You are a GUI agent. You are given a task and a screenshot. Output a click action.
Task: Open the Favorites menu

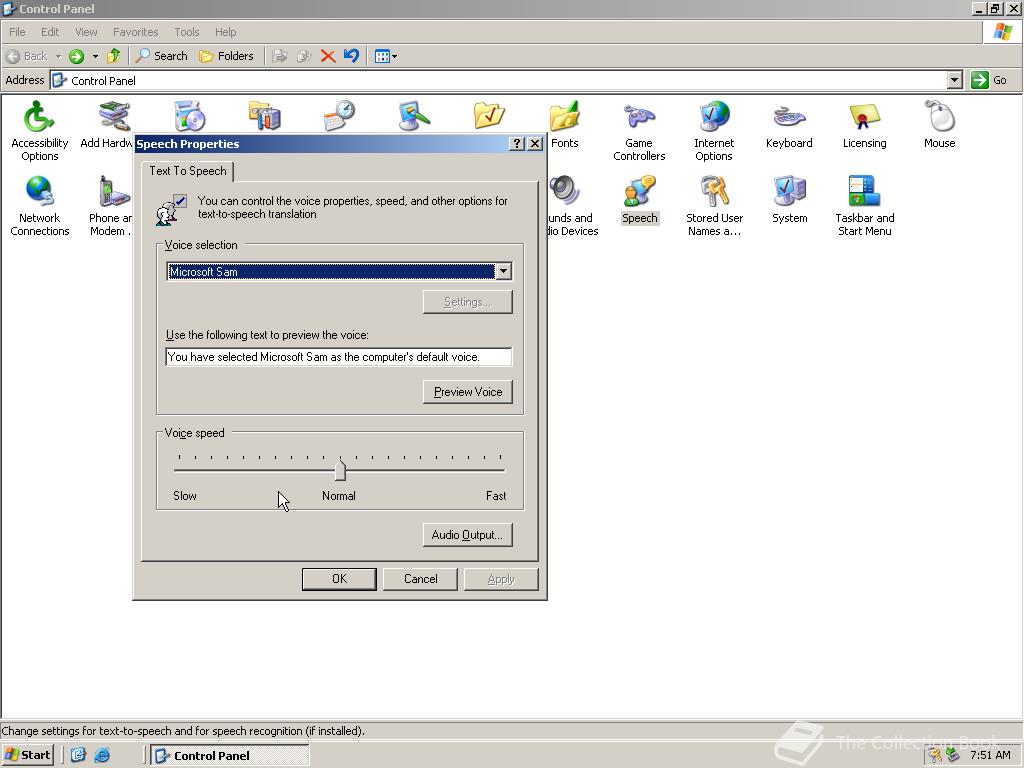pos(135,32)
